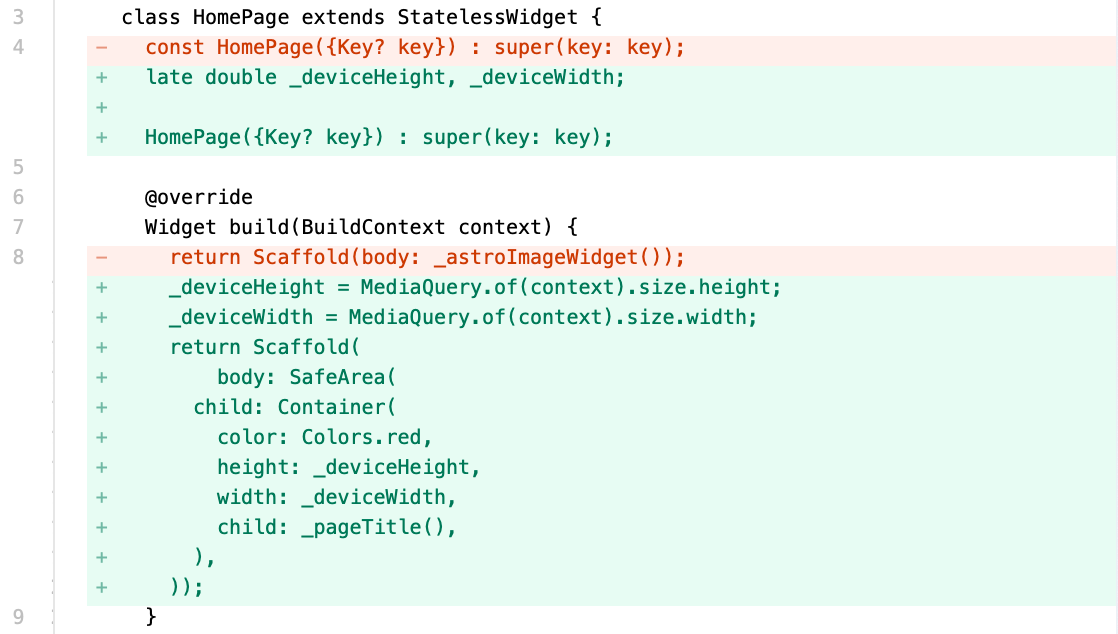1118x634 pixels.
Task: Click the minus marker on removed const HomePage line
Action: pos(101,47)
